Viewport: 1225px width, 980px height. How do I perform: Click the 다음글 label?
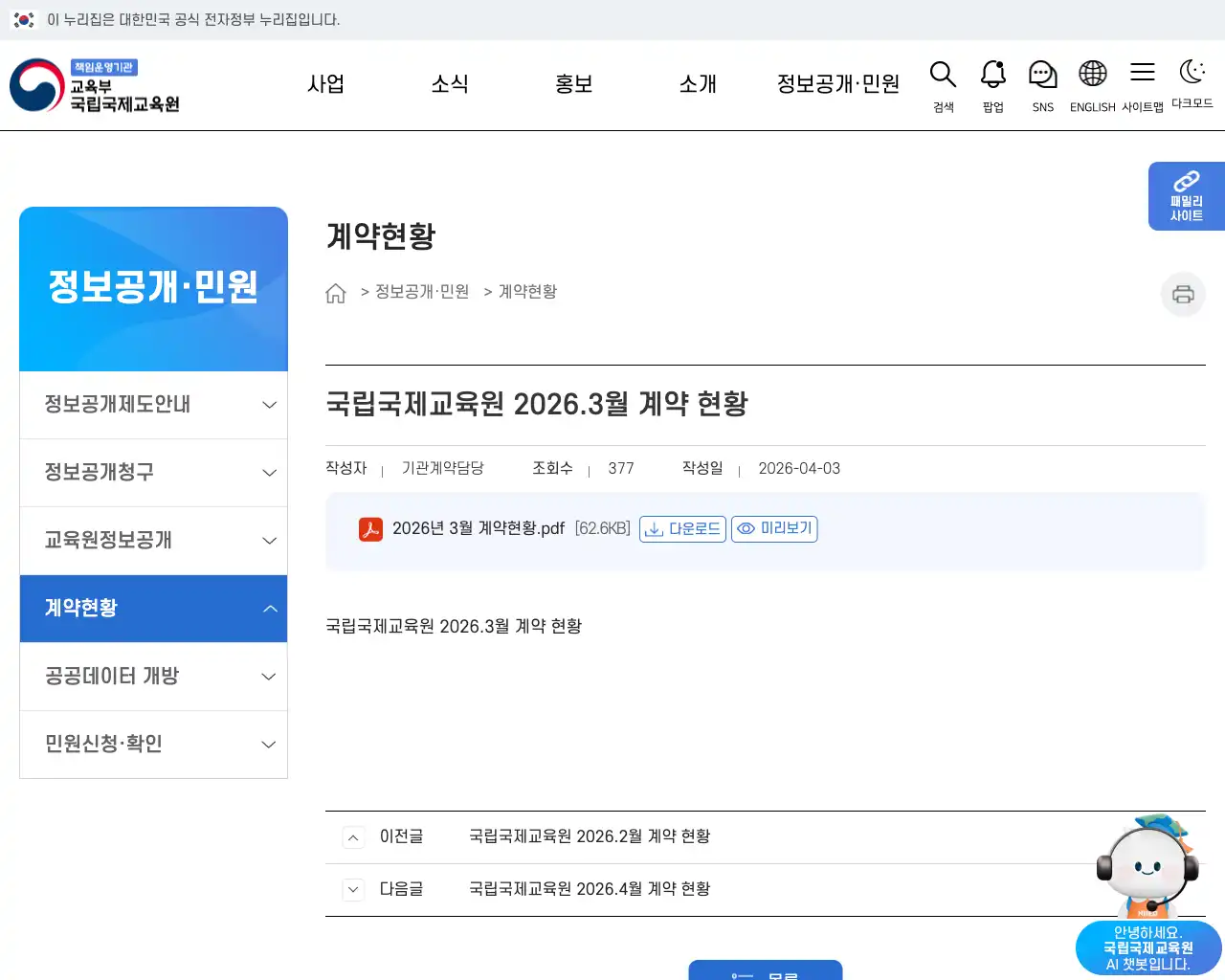coord(401,889)
